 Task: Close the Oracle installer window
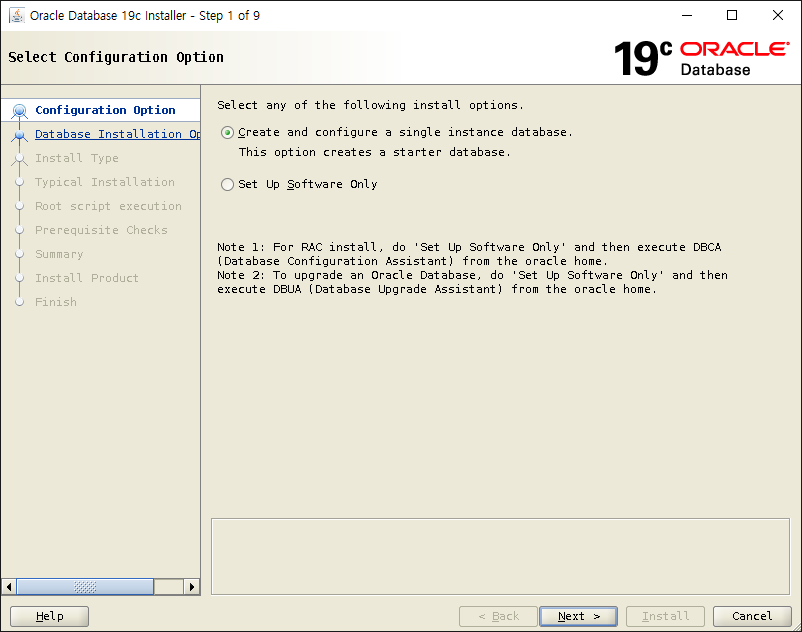coord(777,15)
